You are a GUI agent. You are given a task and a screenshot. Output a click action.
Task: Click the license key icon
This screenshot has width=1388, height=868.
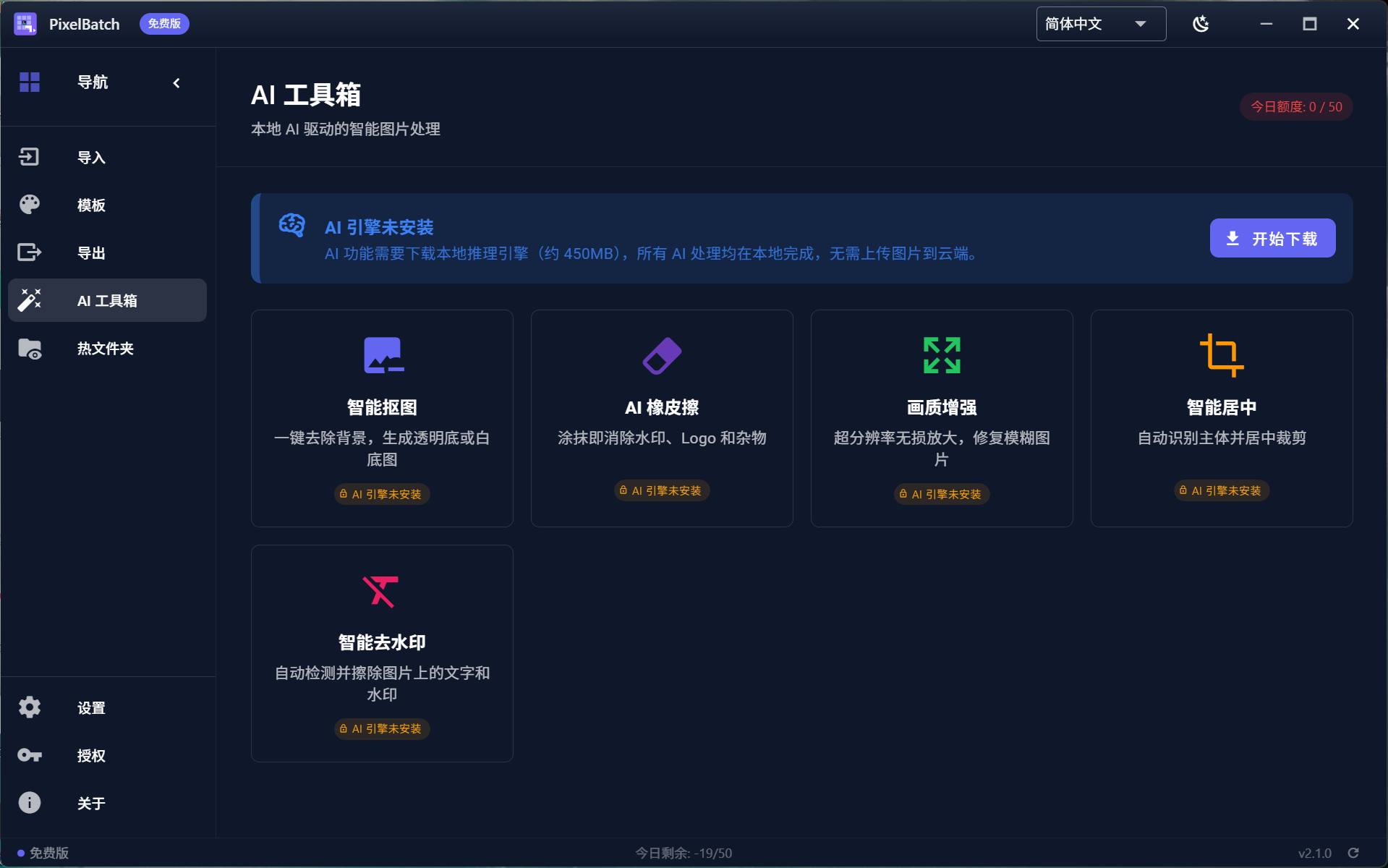tap(30, 755)
